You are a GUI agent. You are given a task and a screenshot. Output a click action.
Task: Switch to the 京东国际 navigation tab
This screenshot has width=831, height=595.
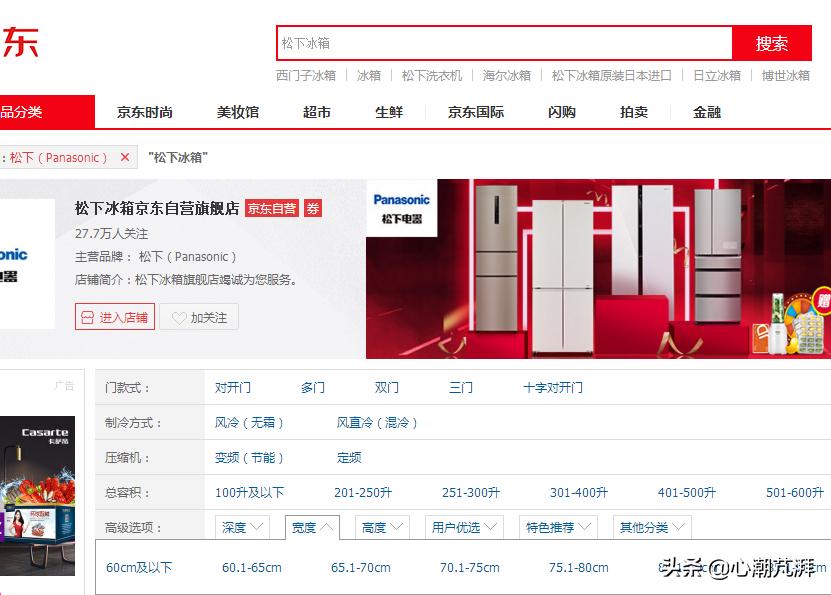point(475,112)
